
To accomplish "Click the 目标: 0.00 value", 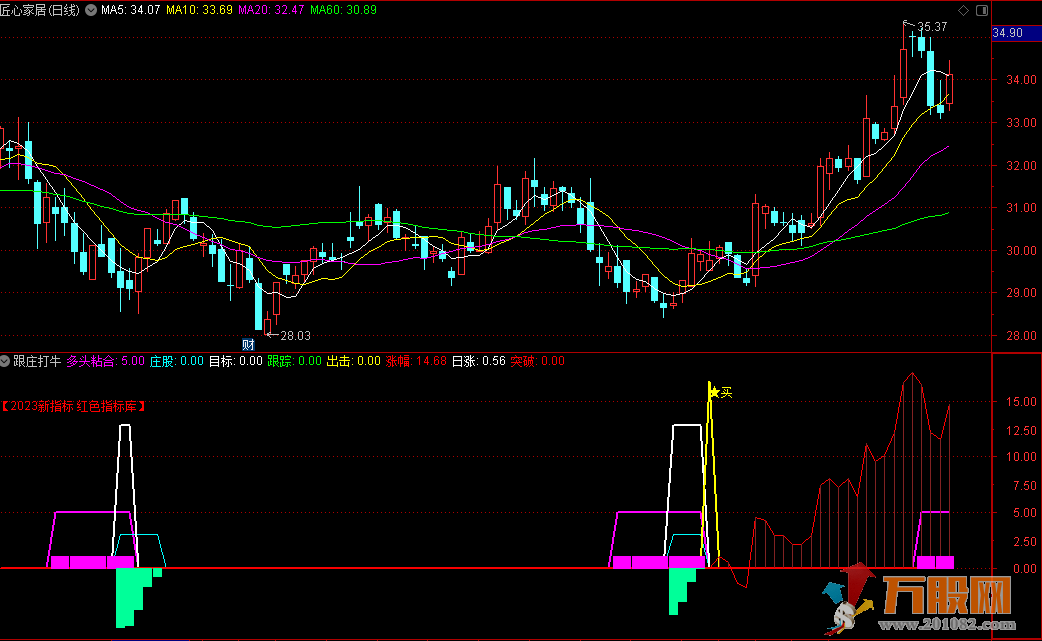I will (x=236, y=361).
